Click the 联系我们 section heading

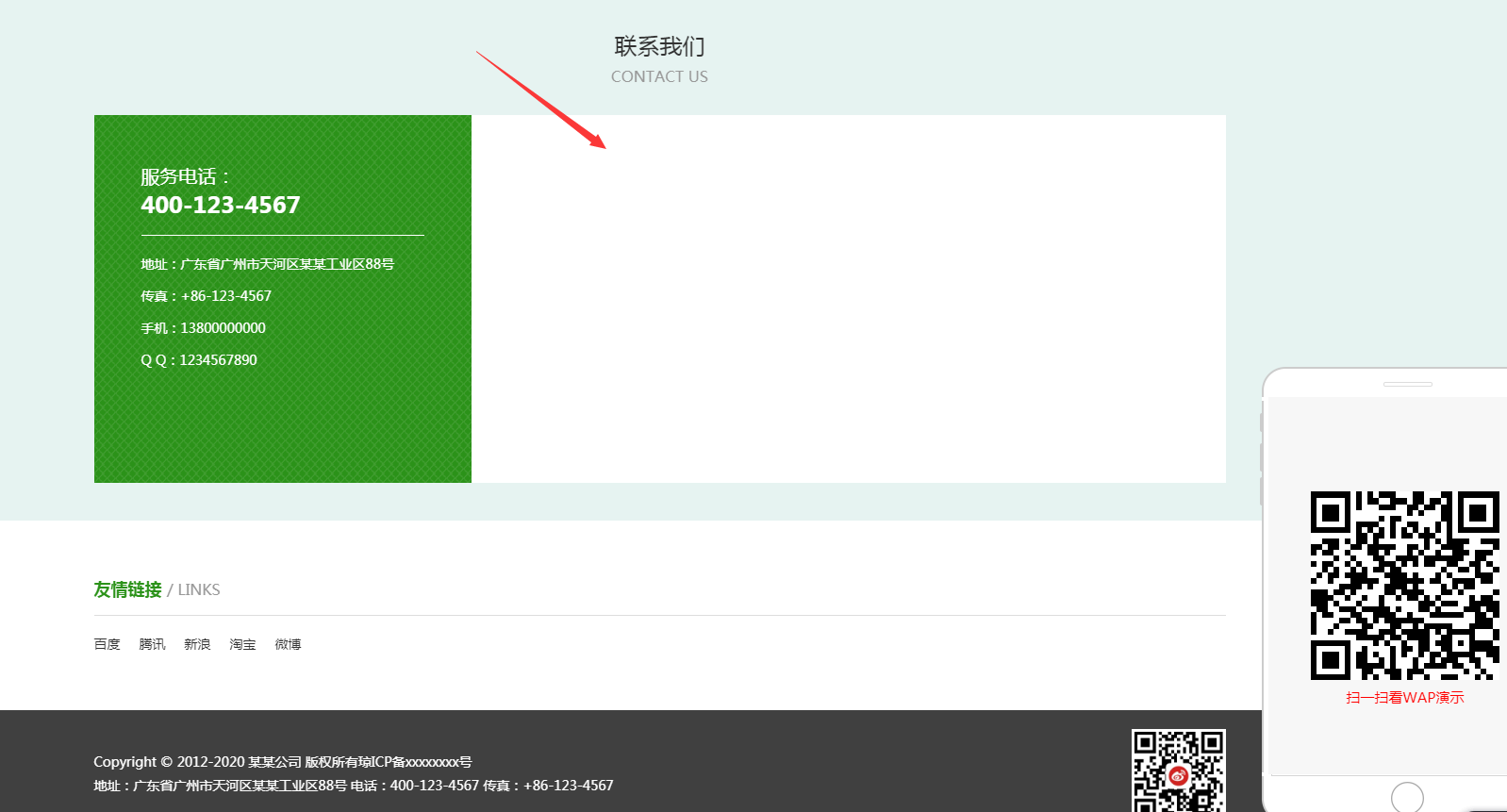click(659, 46)
